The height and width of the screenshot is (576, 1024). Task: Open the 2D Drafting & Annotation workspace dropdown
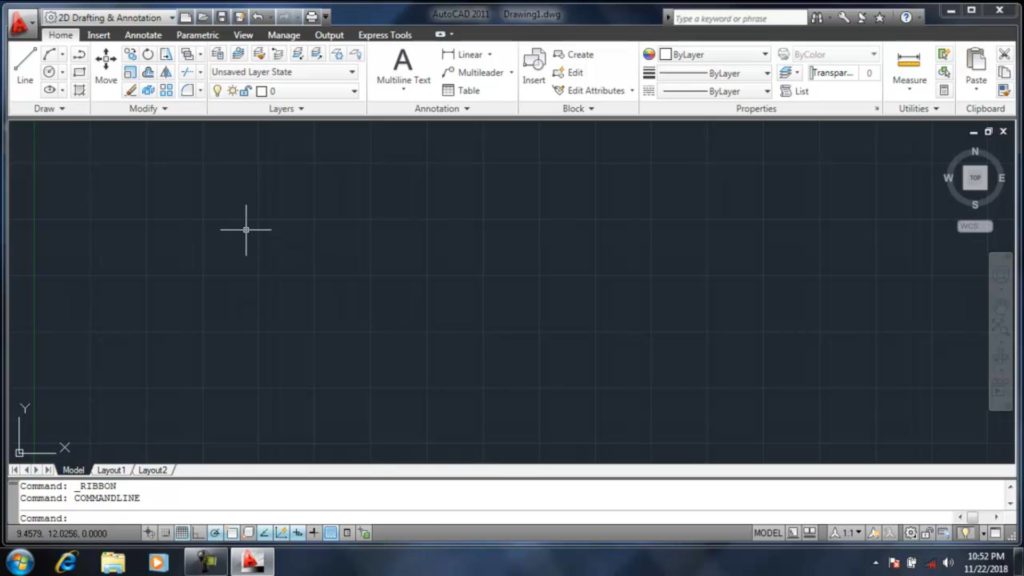110,18
